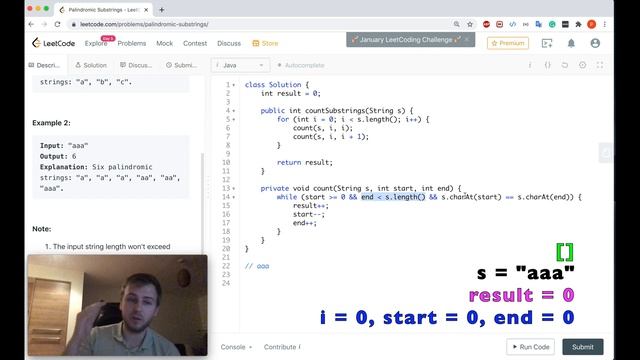Screen dimensions: 640x360
Task: Collapse count method fold arrow on line 13
Action: (x=234, y=189)
